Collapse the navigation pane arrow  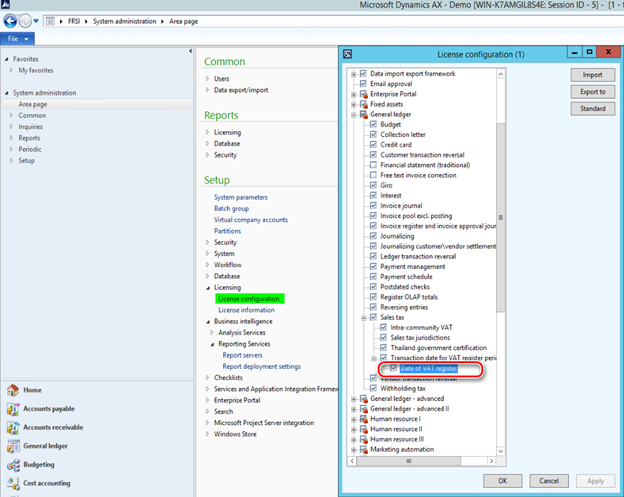(x=191, y=51)
